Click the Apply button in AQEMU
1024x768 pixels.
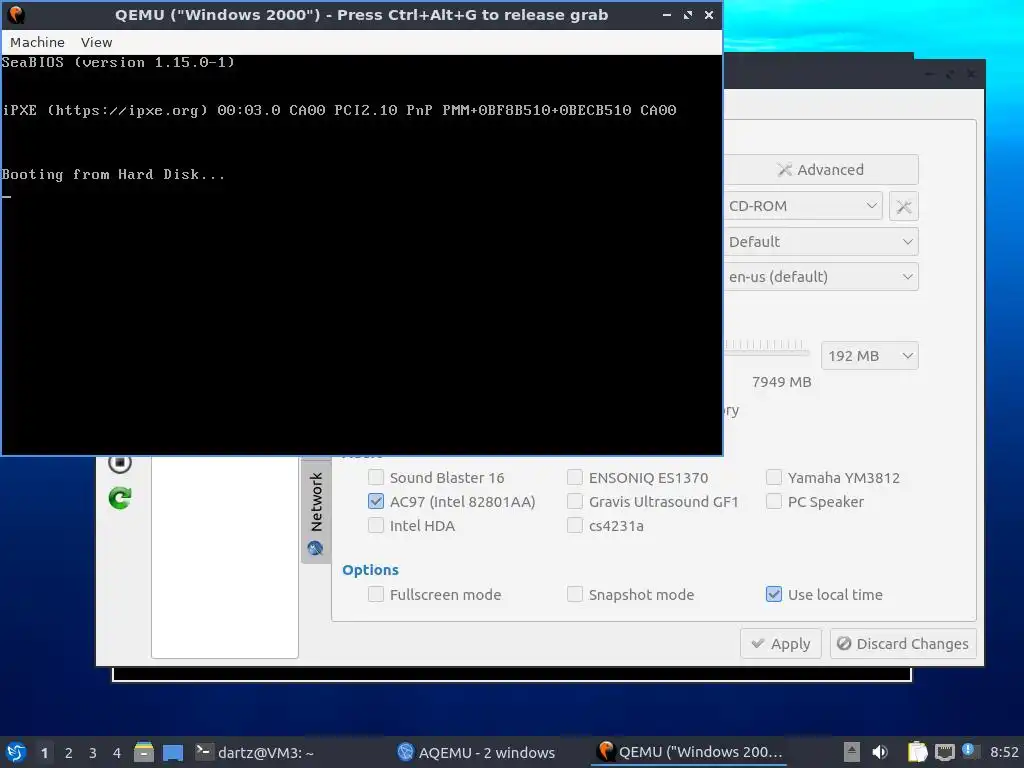point(780,644)
